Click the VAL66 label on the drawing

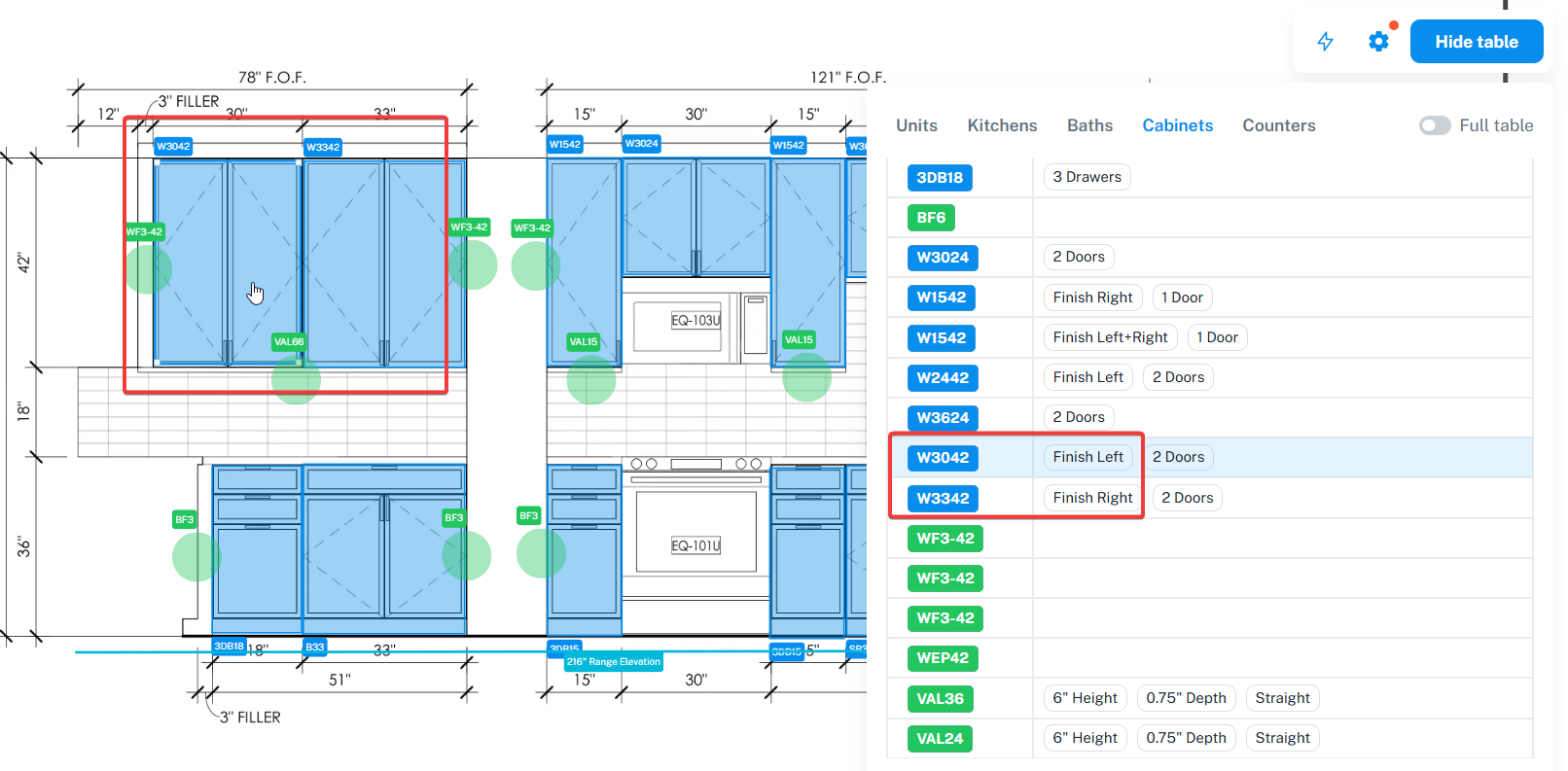(x=289, y=342)
